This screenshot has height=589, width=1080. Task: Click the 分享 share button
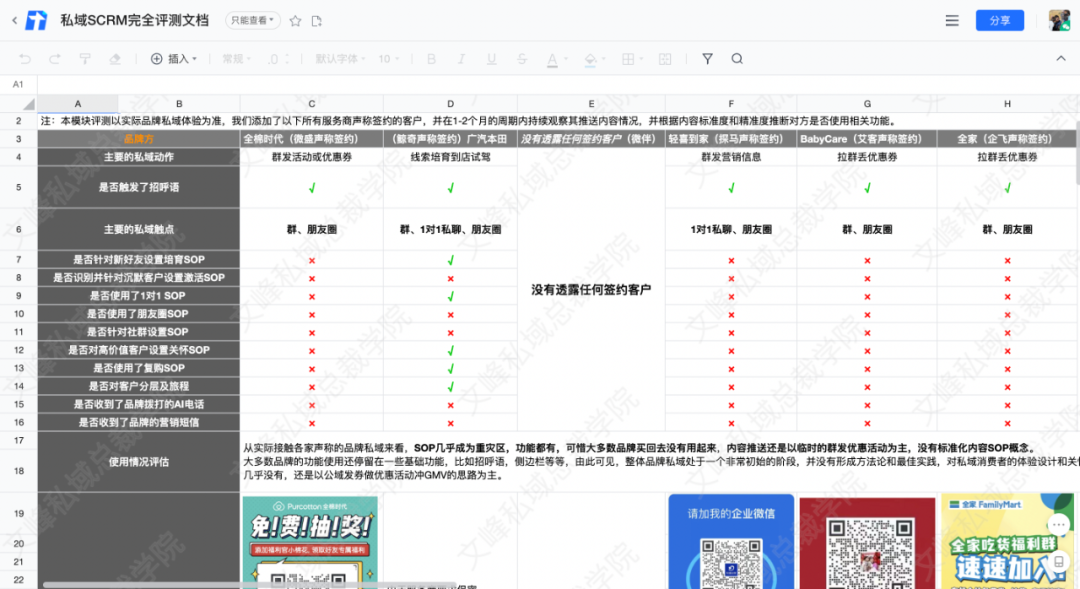(x=999, y=21)
